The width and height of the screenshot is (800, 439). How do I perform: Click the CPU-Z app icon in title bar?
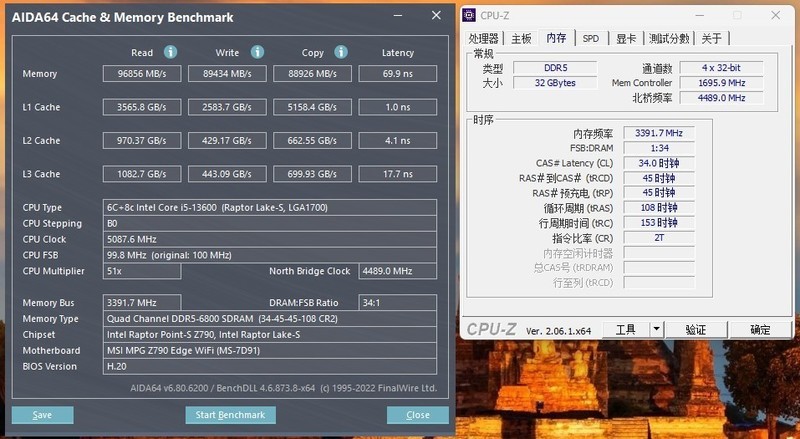pyautogui.click(x=469, y=15)
